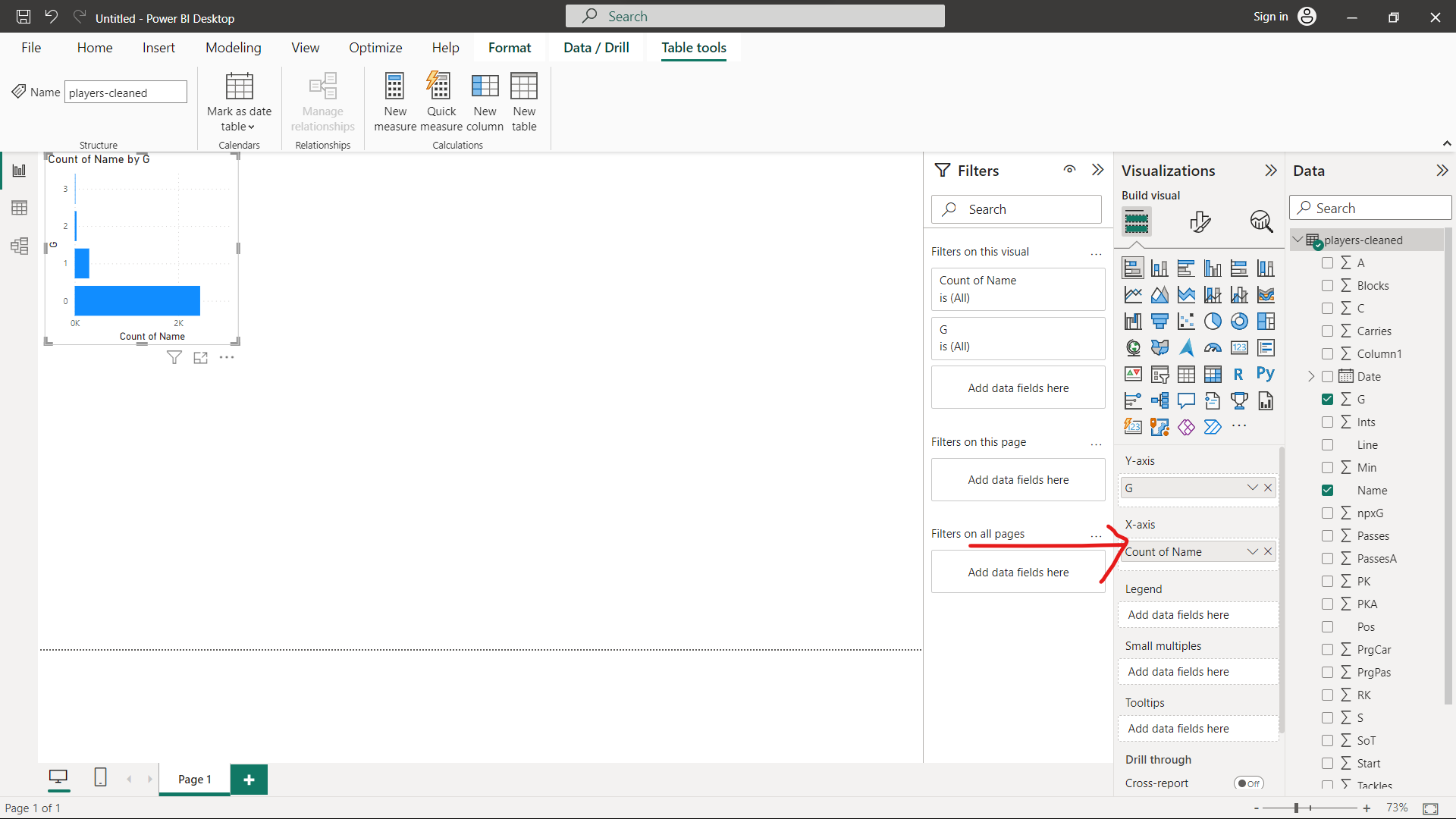This screenshot has width=1456, height=819.
Task: Check the Passes field checkbox
Action: 1327,535
